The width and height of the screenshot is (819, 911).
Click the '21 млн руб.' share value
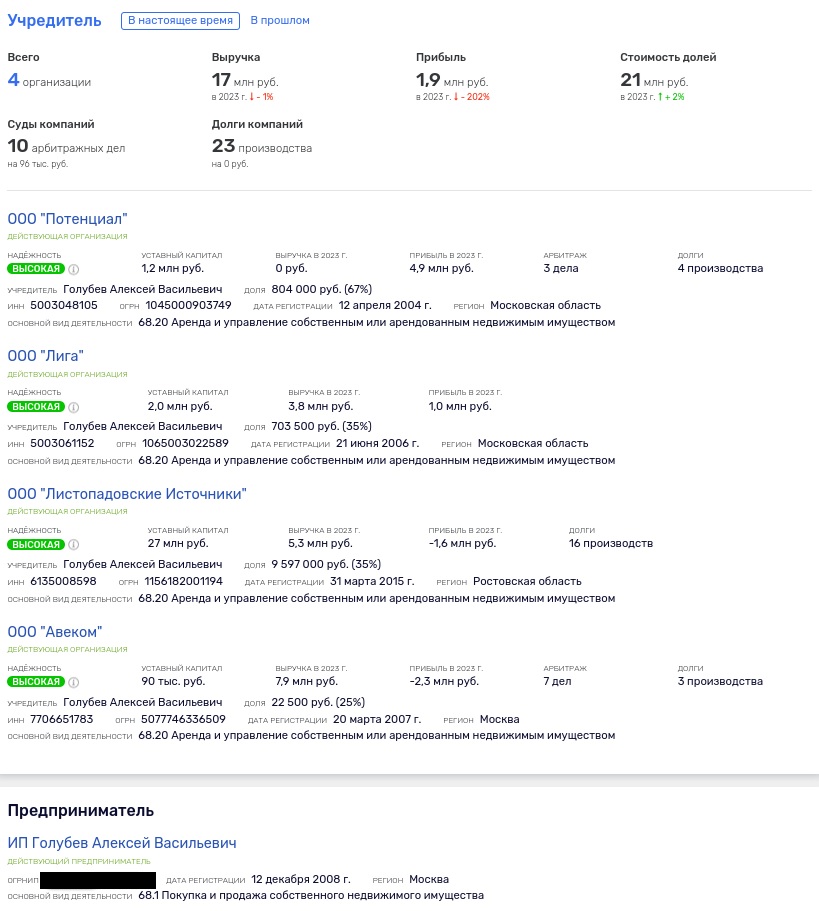click(654, 80)
